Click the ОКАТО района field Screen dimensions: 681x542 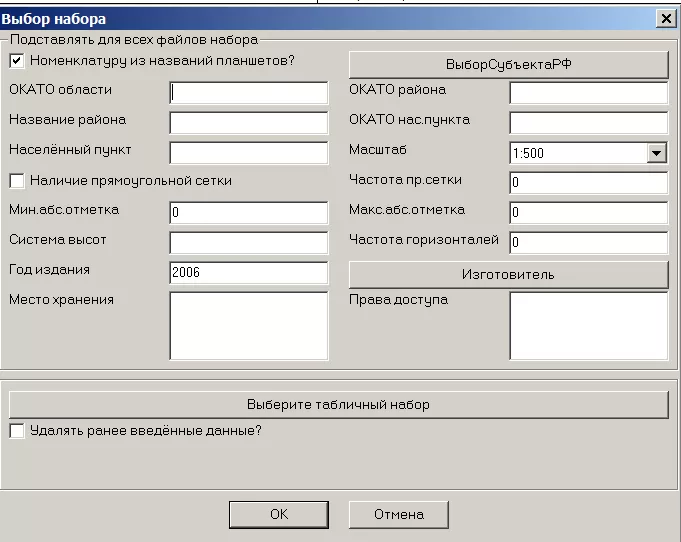click(587, 93)
